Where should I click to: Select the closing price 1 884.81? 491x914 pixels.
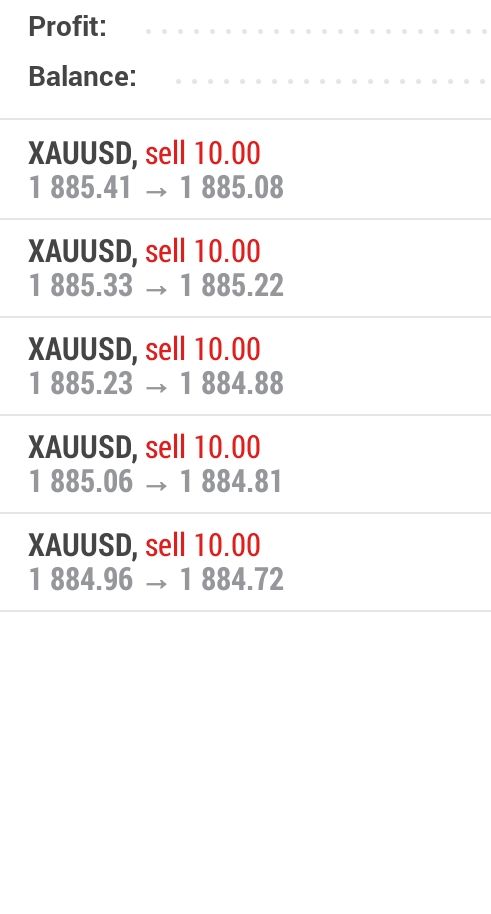[x=231, y=481]
